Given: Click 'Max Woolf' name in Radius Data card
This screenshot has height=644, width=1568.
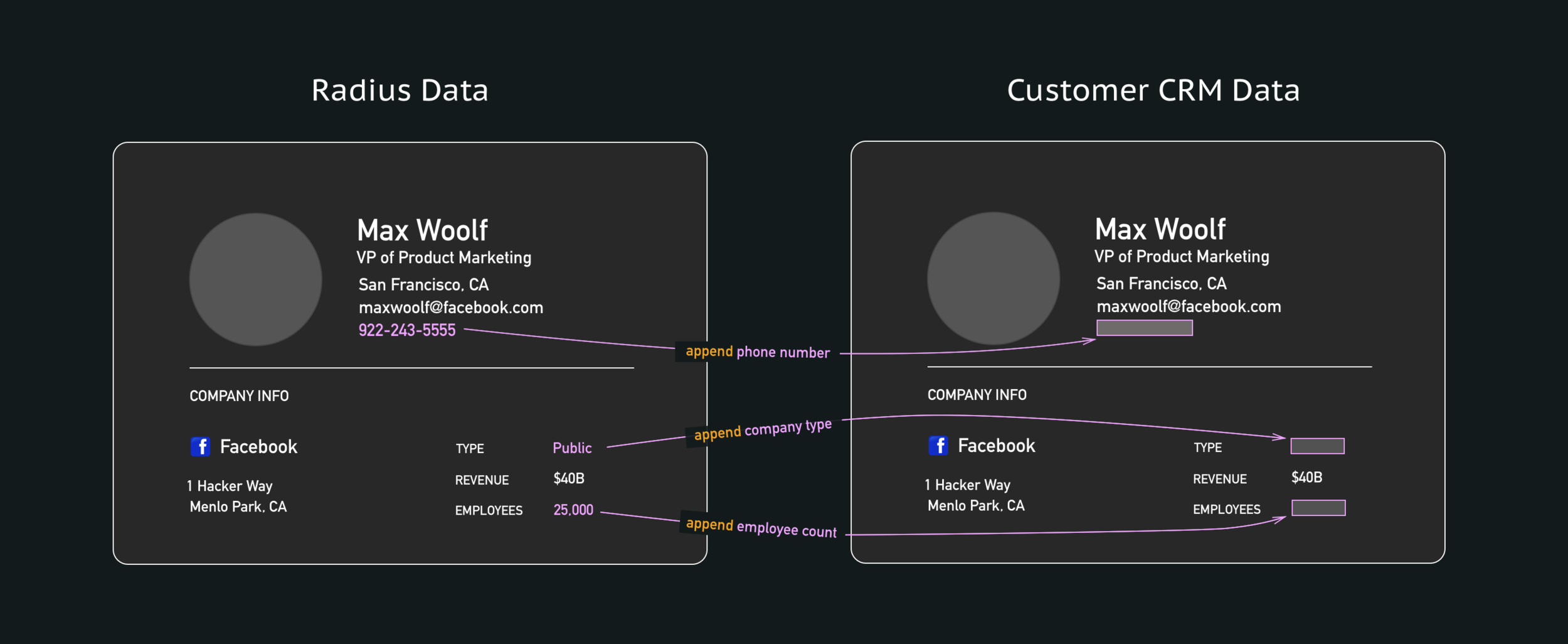Looking at the screenshot, I should pyautogui.click(x=422, y=230).
